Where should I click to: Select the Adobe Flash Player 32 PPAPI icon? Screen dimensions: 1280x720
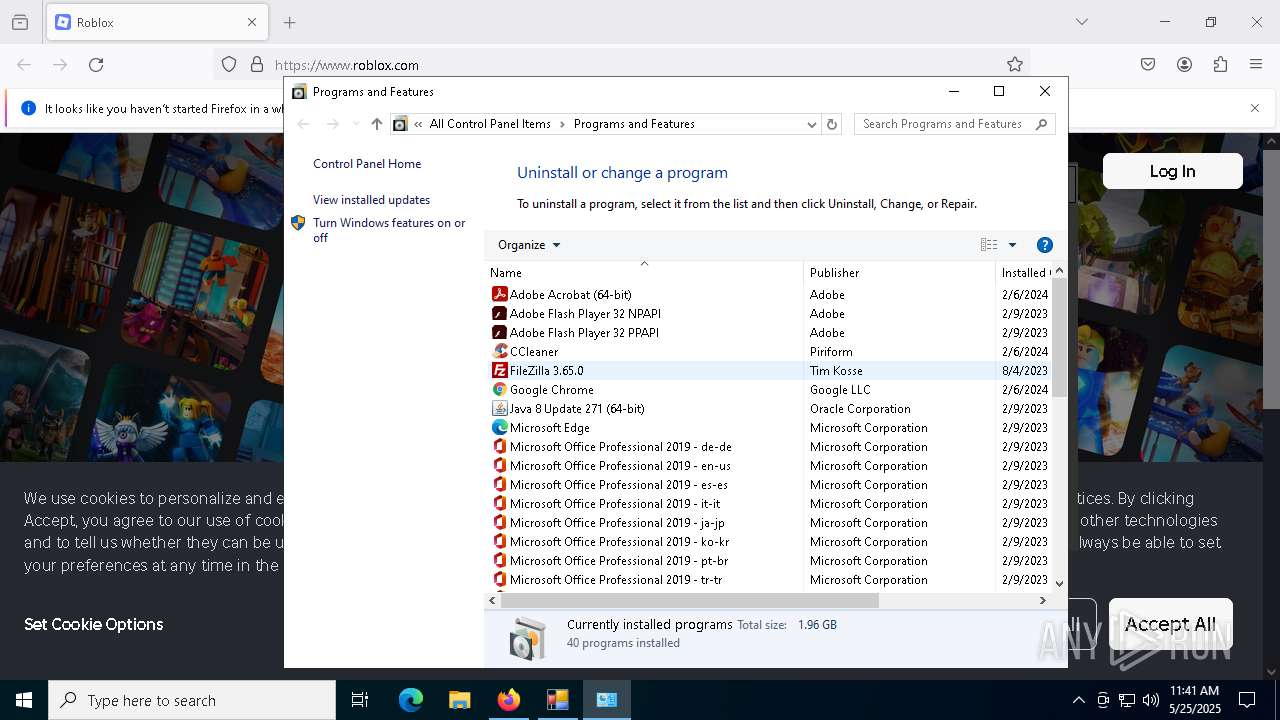click(x=500, y=332)
